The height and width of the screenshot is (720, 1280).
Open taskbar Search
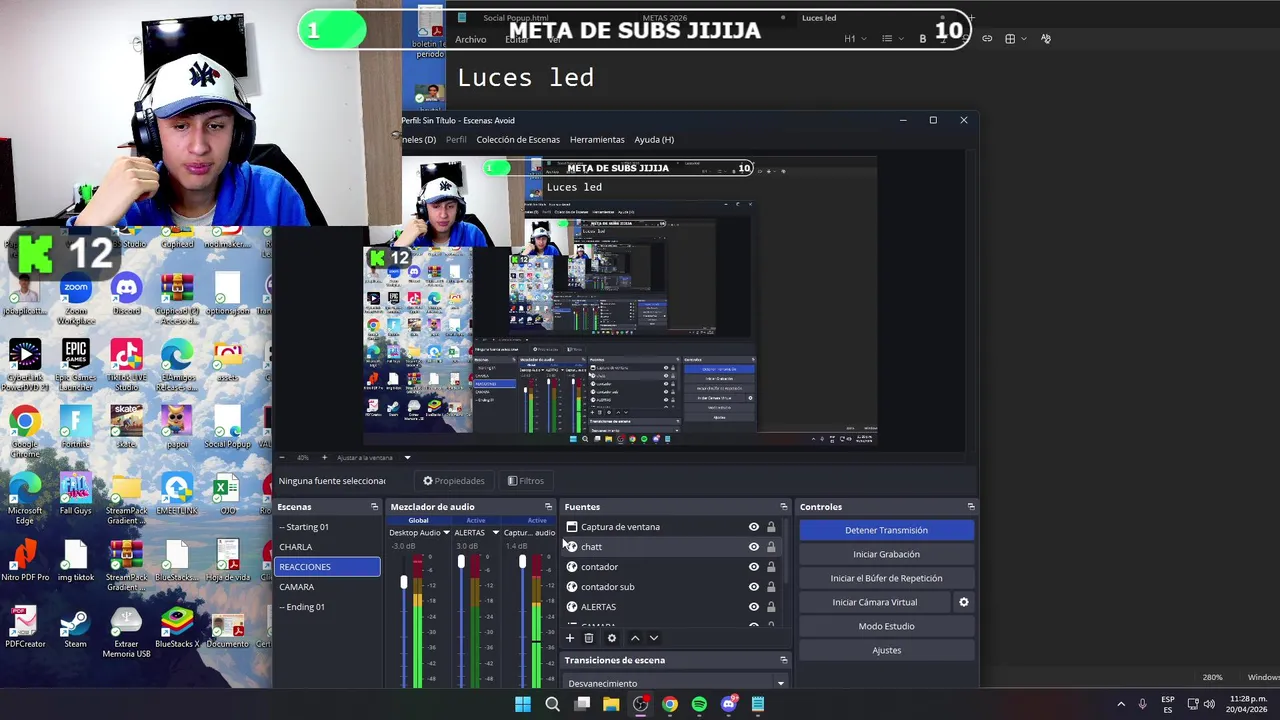(x=552, y=704)
